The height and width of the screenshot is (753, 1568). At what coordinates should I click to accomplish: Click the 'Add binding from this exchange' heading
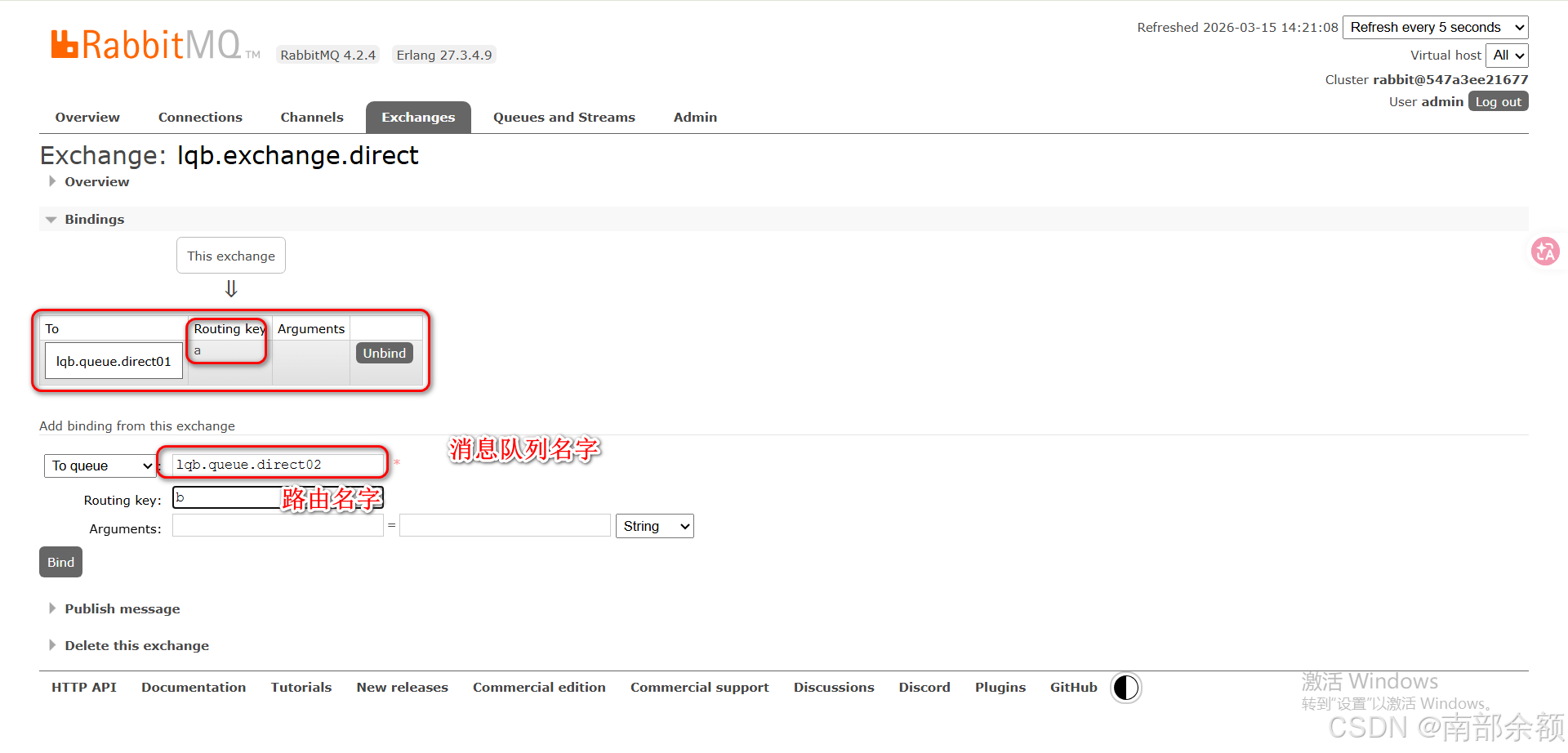tap(137, 426)
